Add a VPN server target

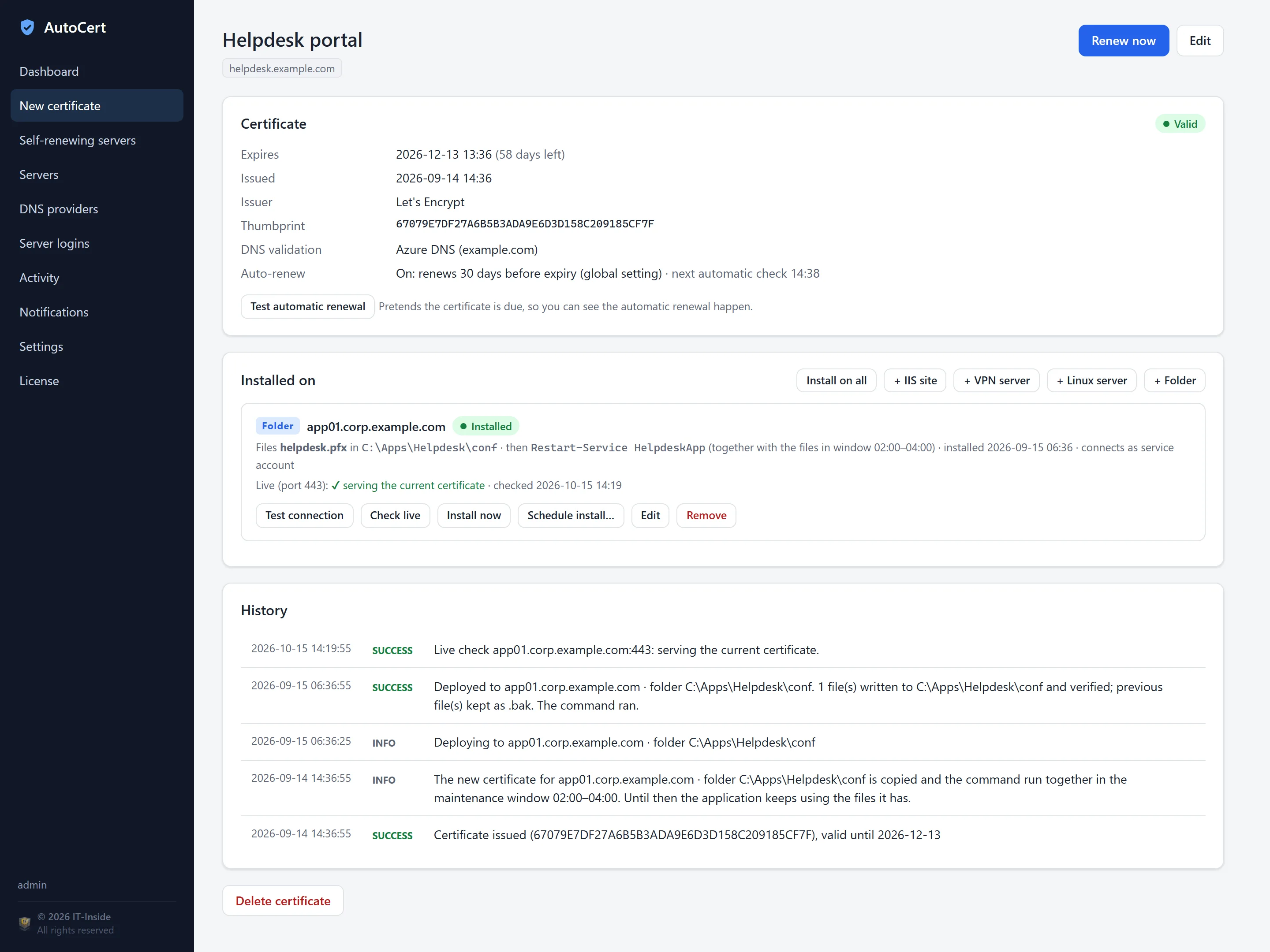[996, 380]
